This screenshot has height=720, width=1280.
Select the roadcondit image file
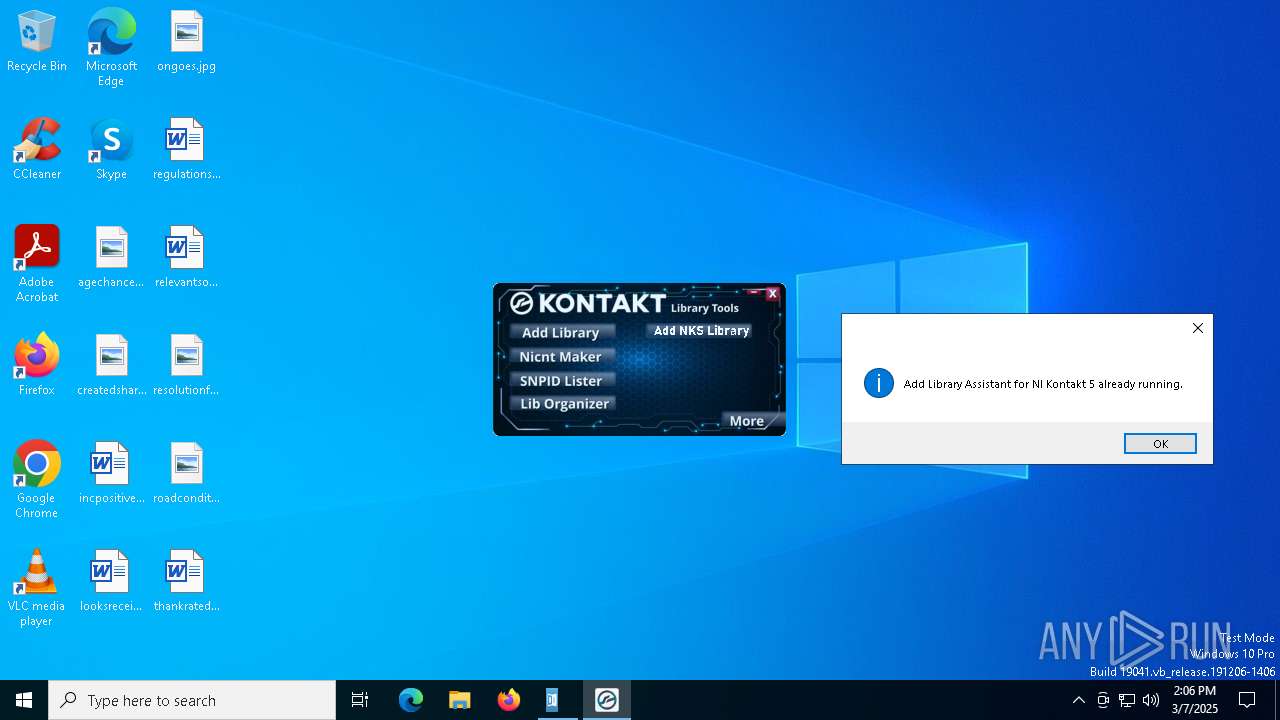coord(186,474)
